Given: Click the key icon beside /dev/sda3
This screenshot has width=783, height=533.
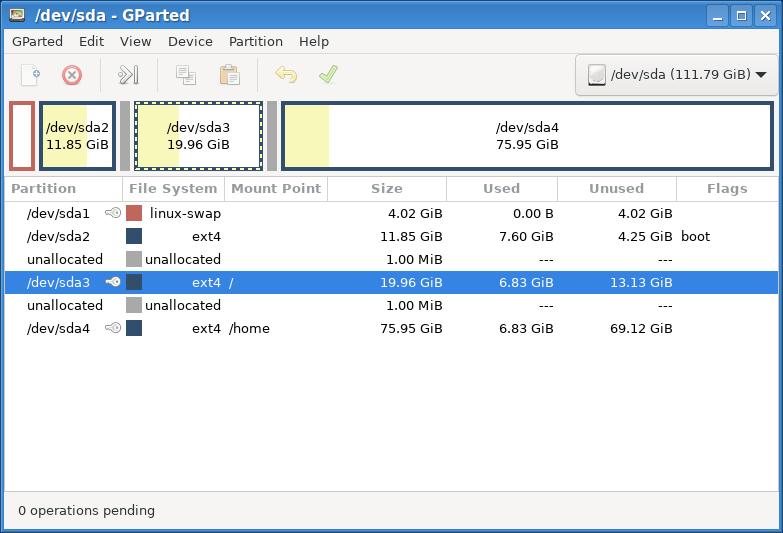Looking at the screenshot, I should [113, 282].
